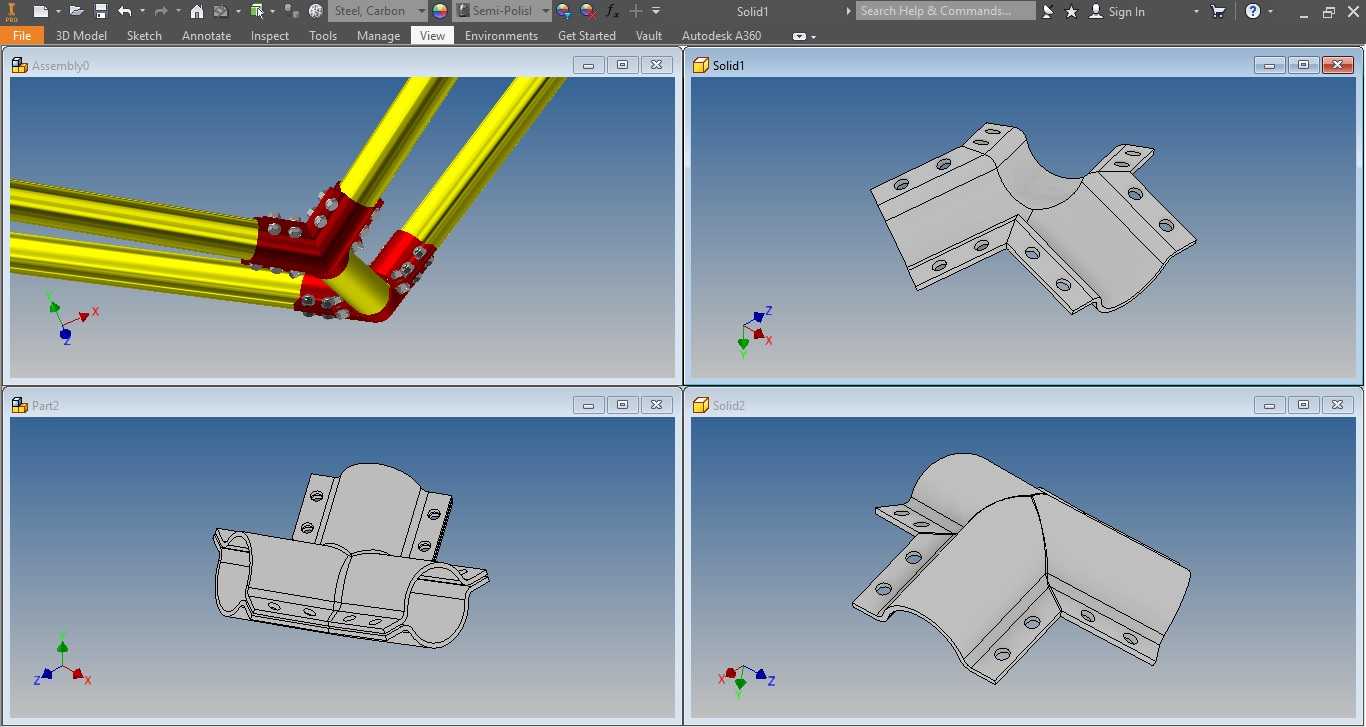The height and width of the screenshot is (727, 1366).
Task: Expand the Sign In dropdown arrow
Action: click(x=1196, y=11)
